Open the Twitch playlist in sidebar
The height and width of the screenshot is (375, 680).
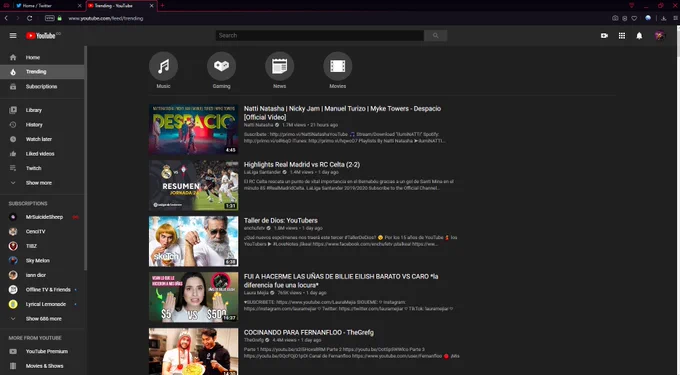click(42, 168)
